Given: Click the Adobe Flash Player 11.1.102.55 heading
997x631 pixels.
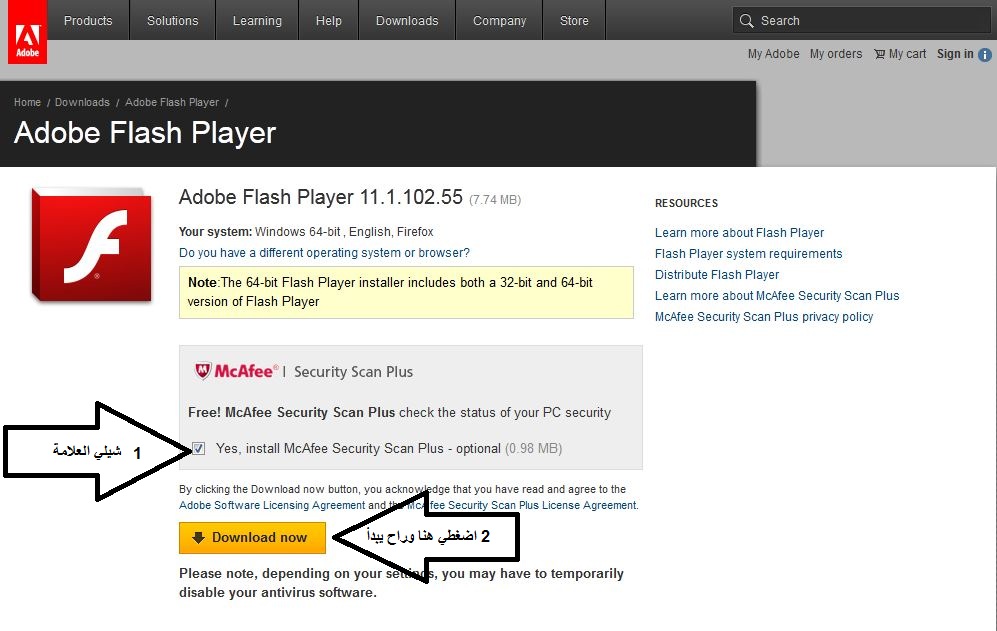Looking at the screenshot, I should (x=320, y=197).
